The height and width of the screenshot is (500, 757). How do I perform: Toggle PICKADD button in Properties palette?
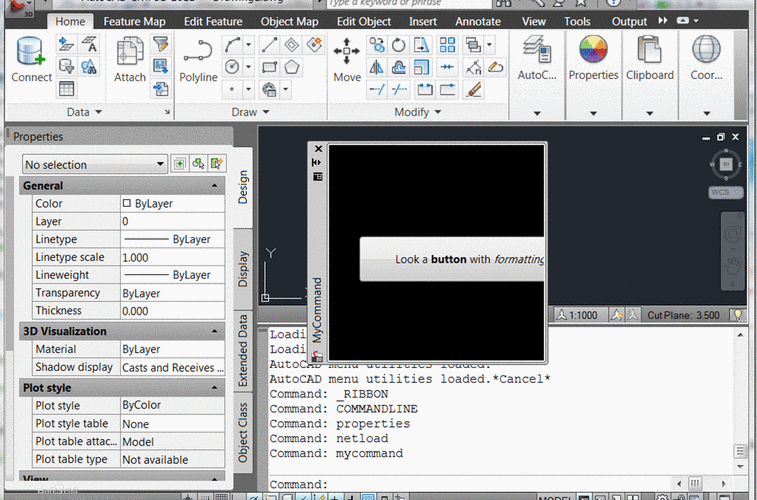click(x=180, y=164)
